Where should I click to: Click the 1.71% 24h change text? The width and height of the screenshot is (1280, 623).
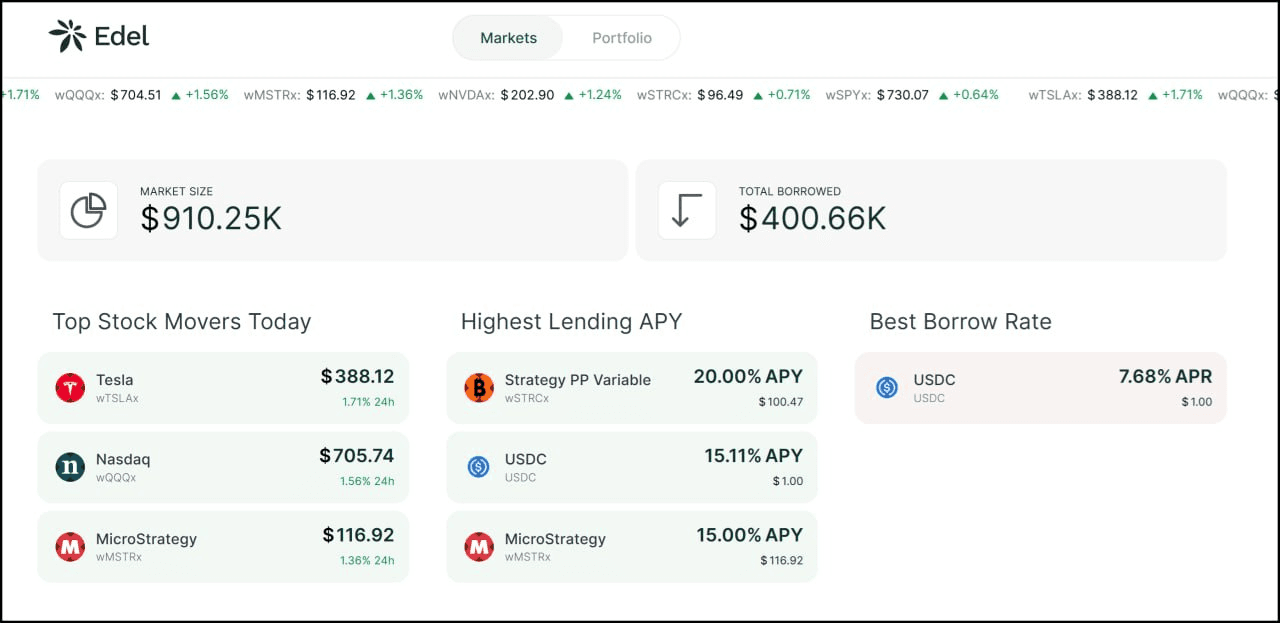point(368,402)
